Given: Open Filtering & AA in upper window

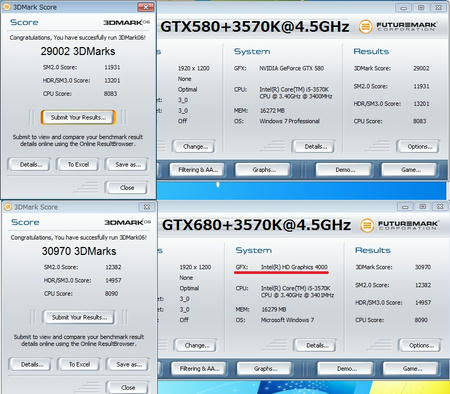Looking at the screenshot, I should pos(197,170).
